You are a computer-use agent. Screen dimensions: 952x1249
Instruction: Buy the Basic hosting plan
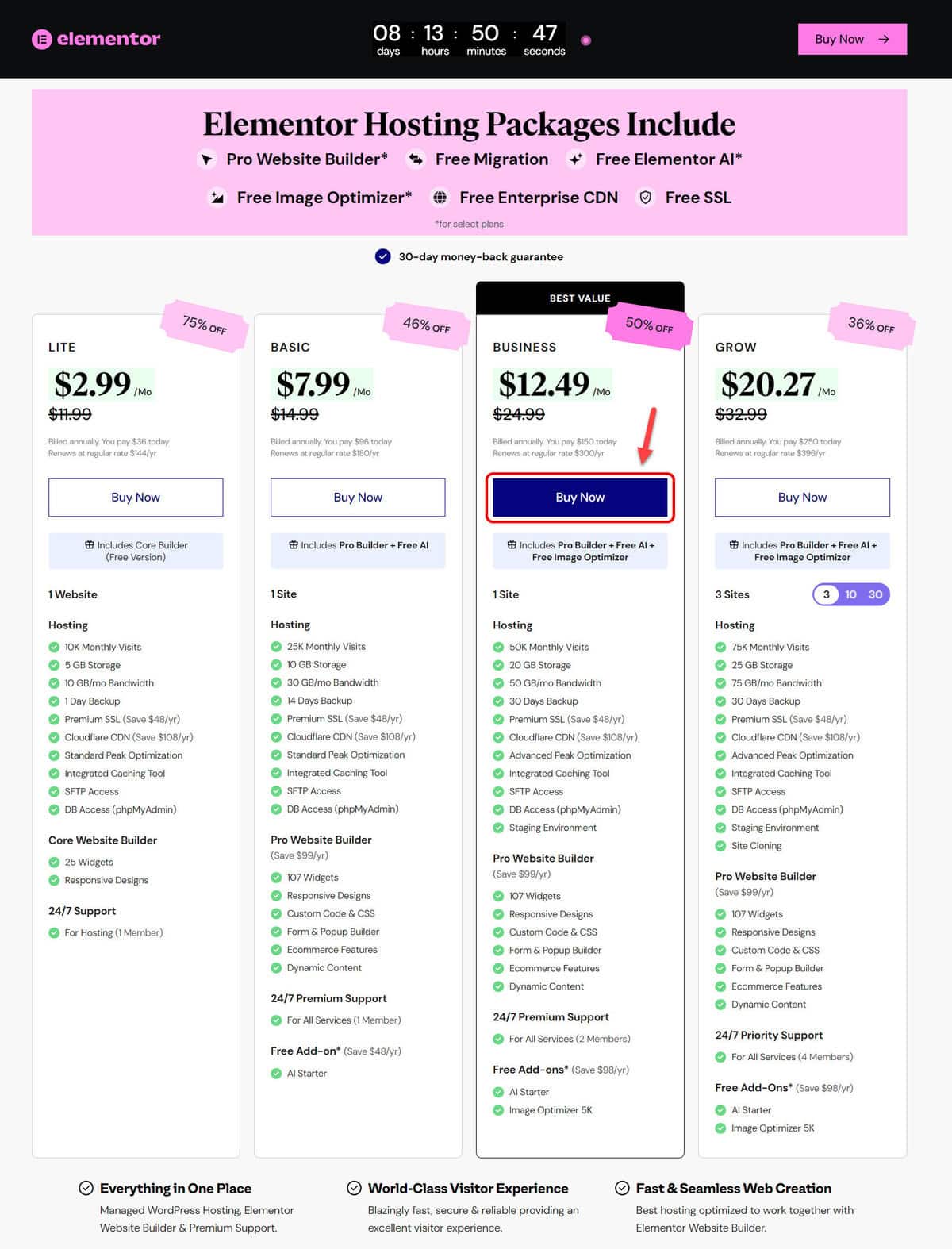click(x=358, y=498)
